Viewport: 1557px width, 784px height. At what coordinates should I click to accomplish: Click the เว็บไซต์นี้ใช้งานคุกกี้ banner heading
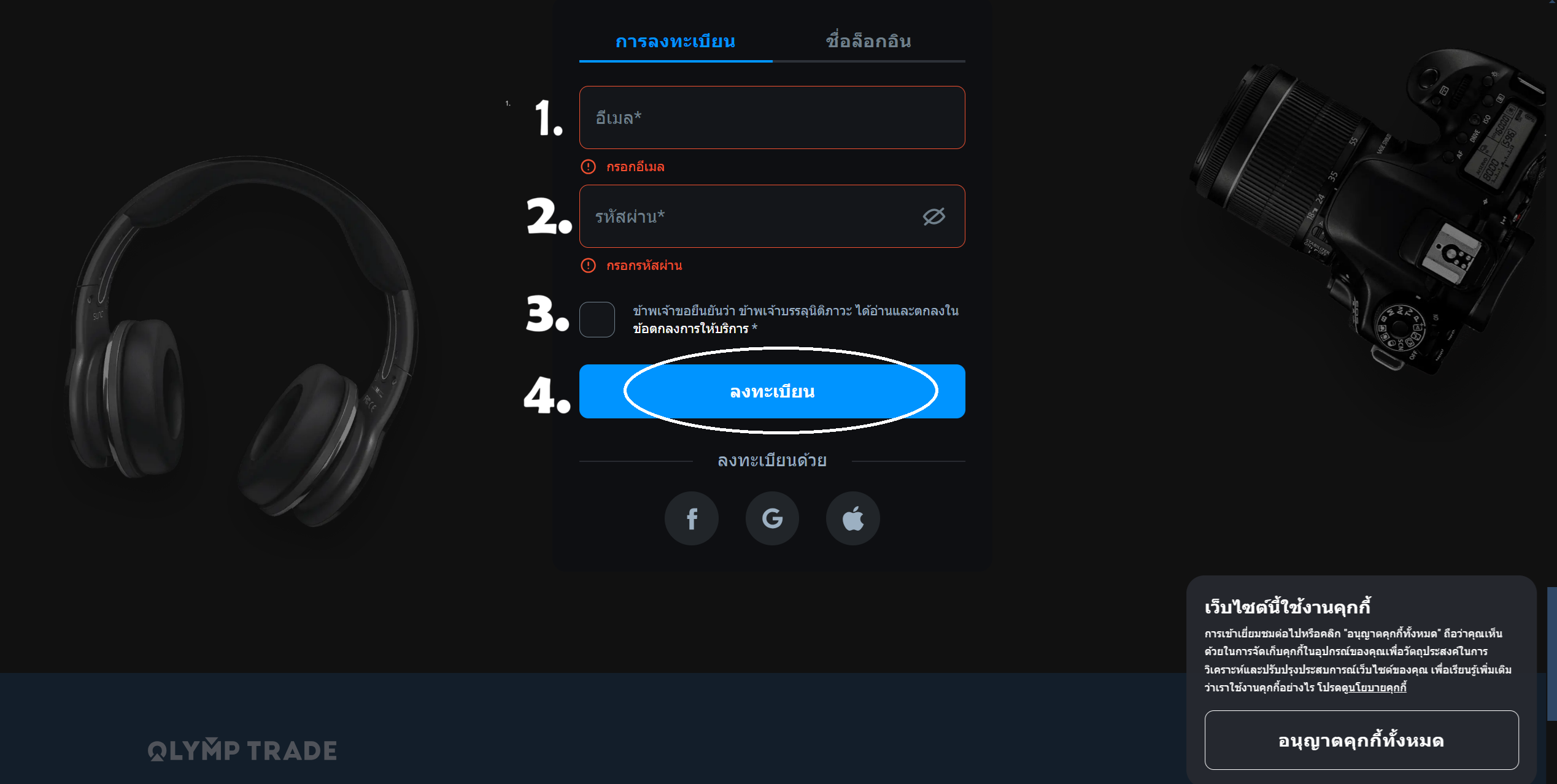[1287, 607]
